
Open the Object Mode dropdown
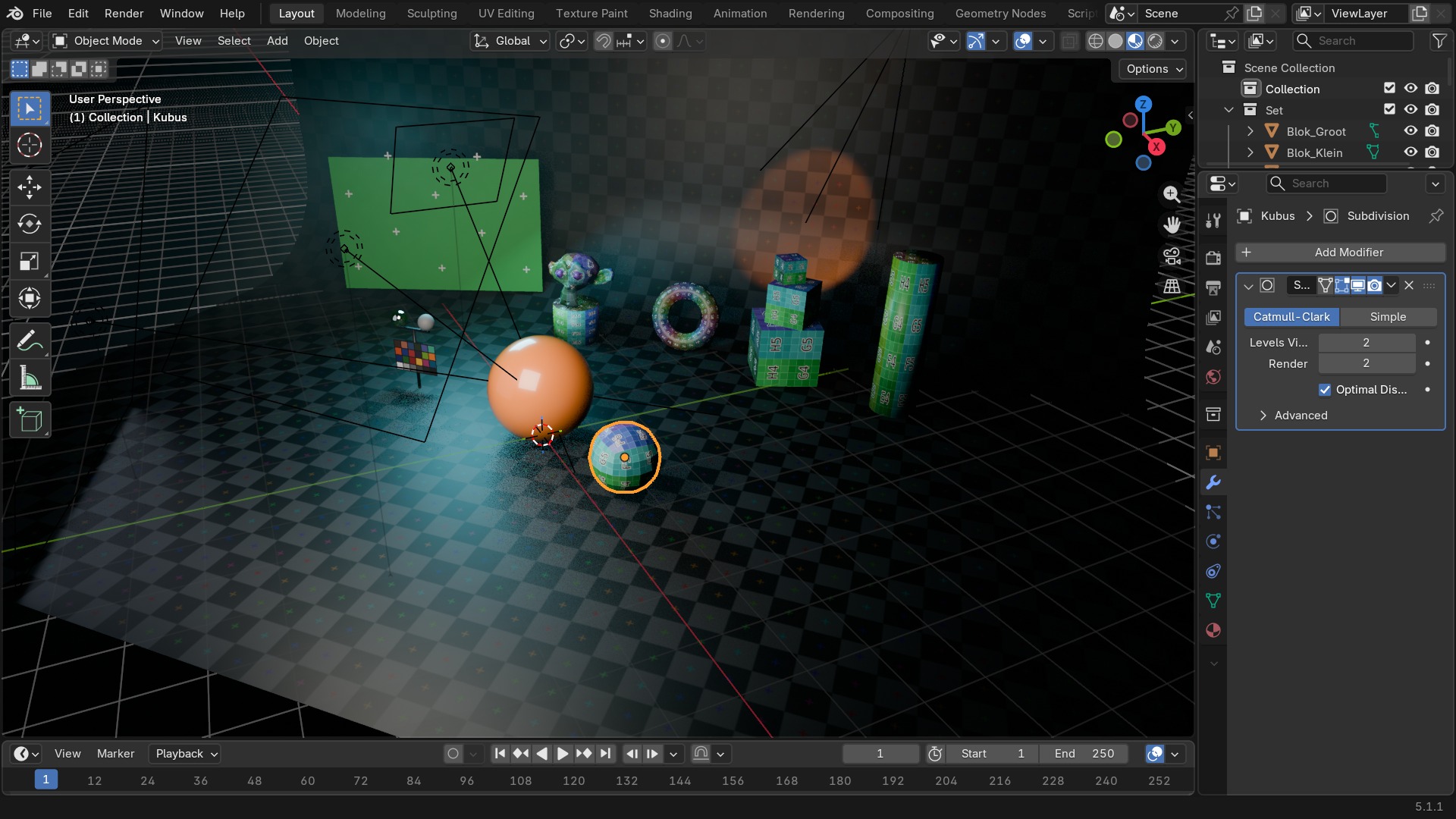(x=106, y=41)
